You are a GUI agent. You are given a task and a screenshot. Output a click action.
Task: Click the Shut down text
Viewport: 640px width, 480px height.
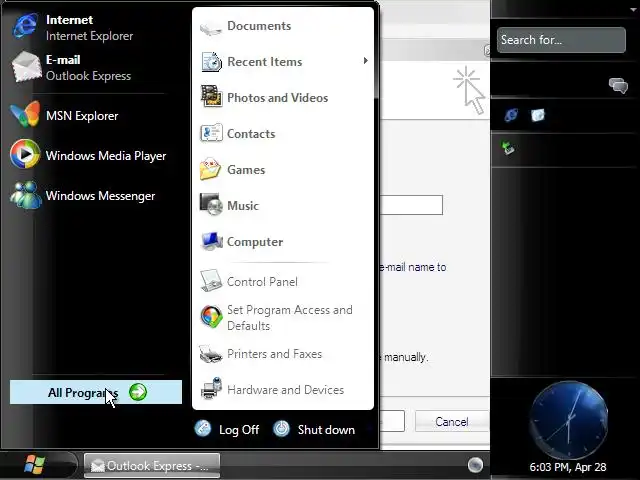point(326,430)
